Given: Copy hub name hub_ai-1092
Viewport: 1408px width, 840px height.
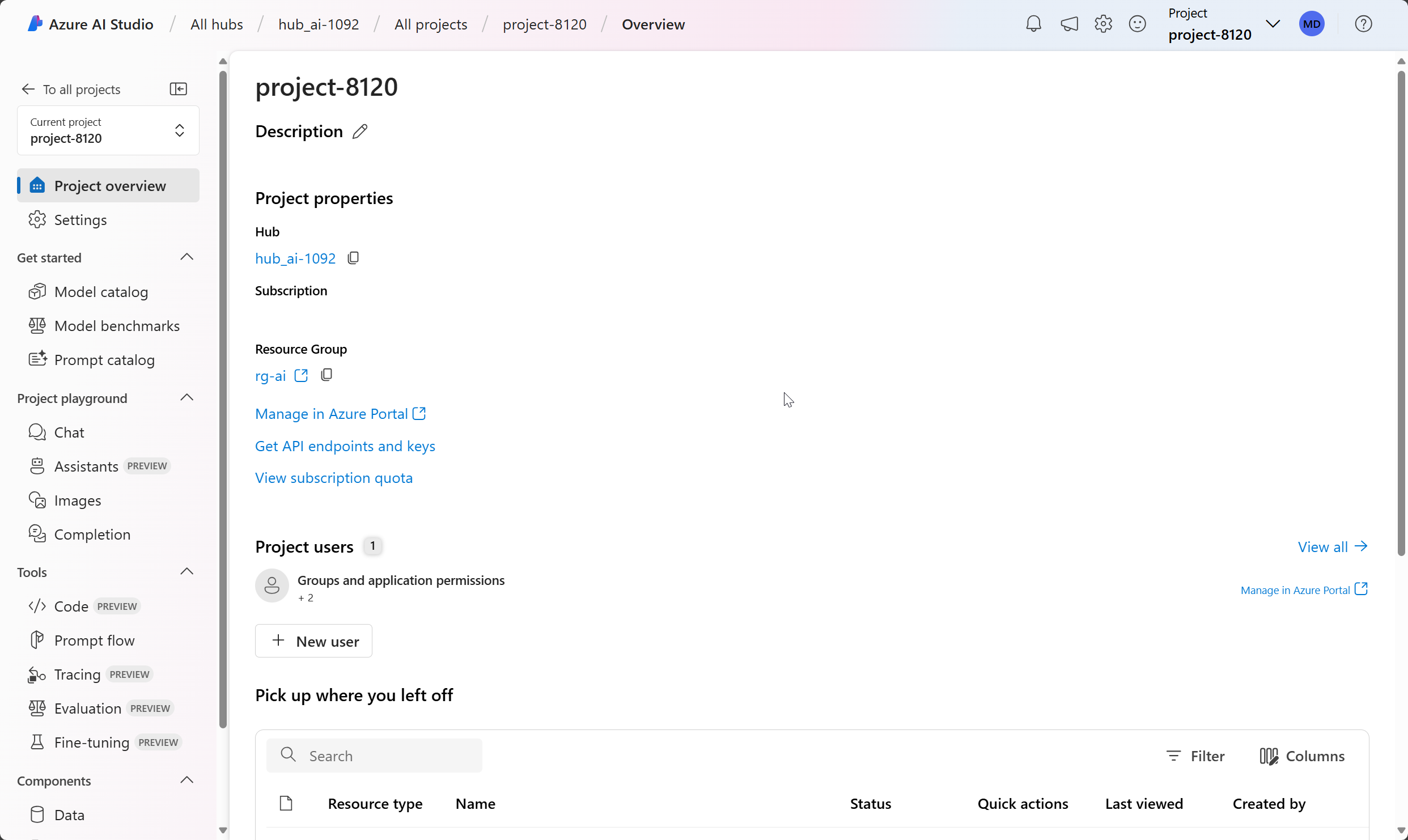Looking at the screenshot, I should (x=353, y=258).
